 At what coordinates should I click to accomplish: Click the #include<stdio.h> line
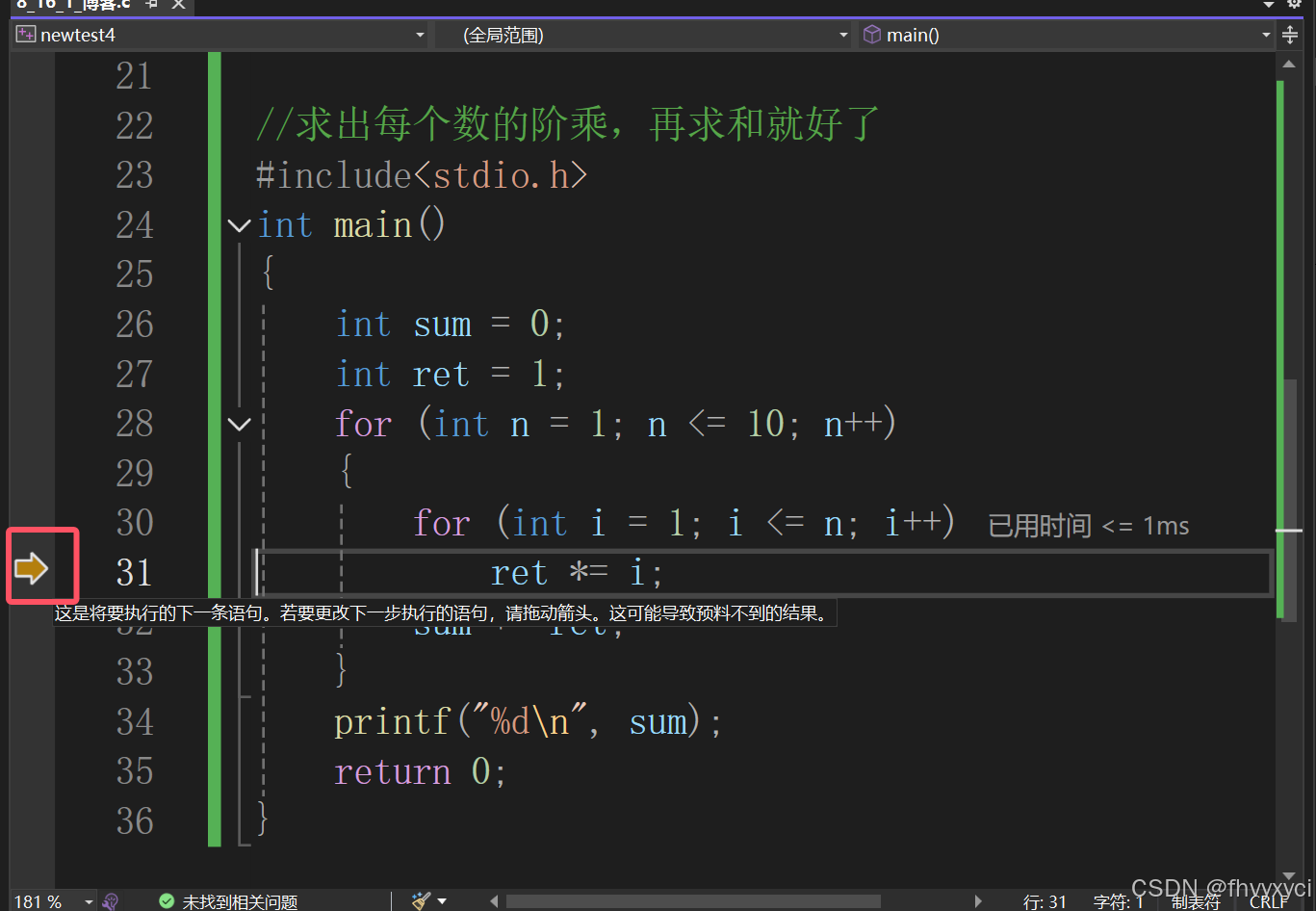pyautogui.click(x=422, y=175)
